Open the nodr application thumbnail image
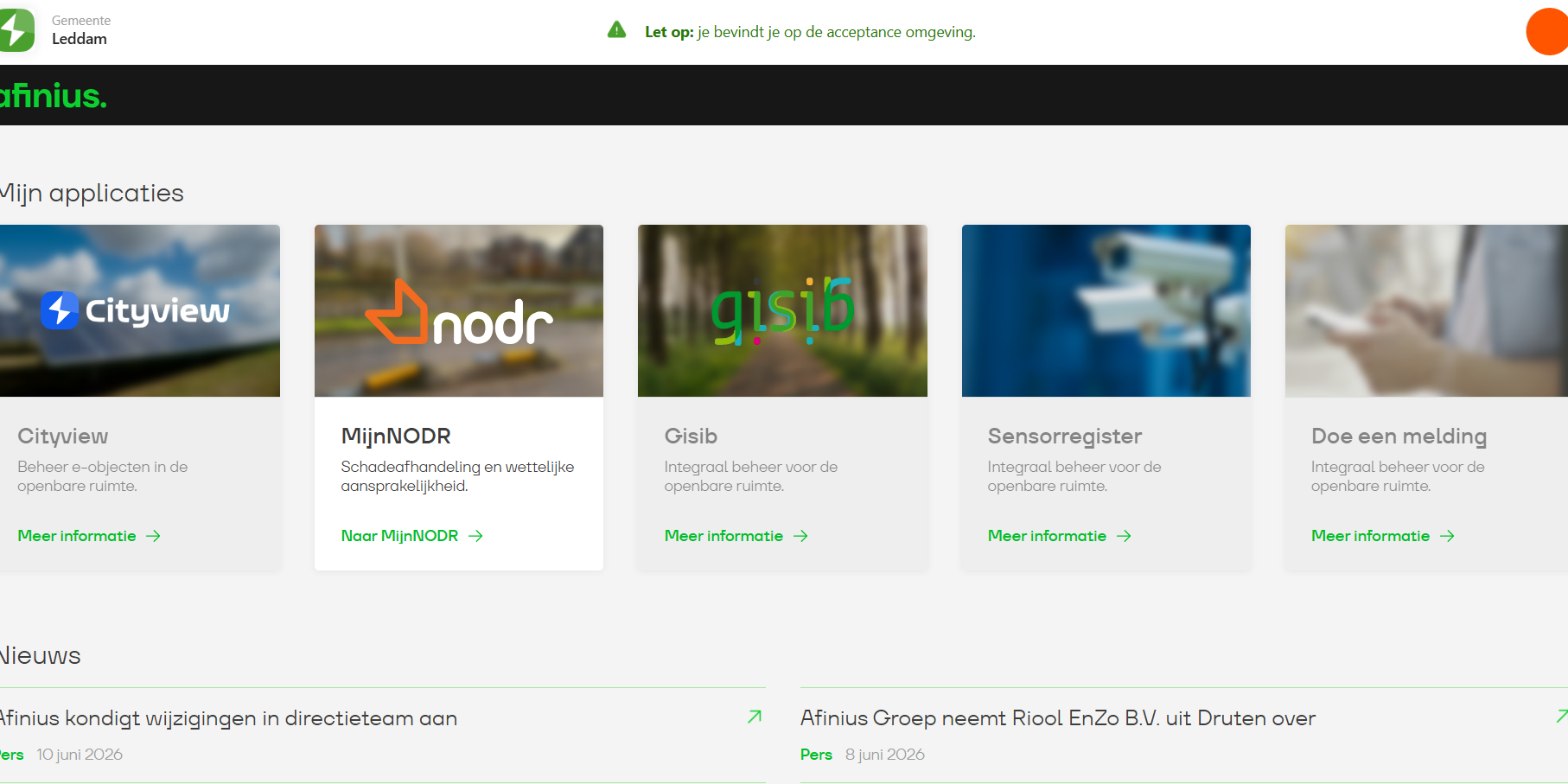Viewport: 1568px width, 784px height. tap(459, 310)
